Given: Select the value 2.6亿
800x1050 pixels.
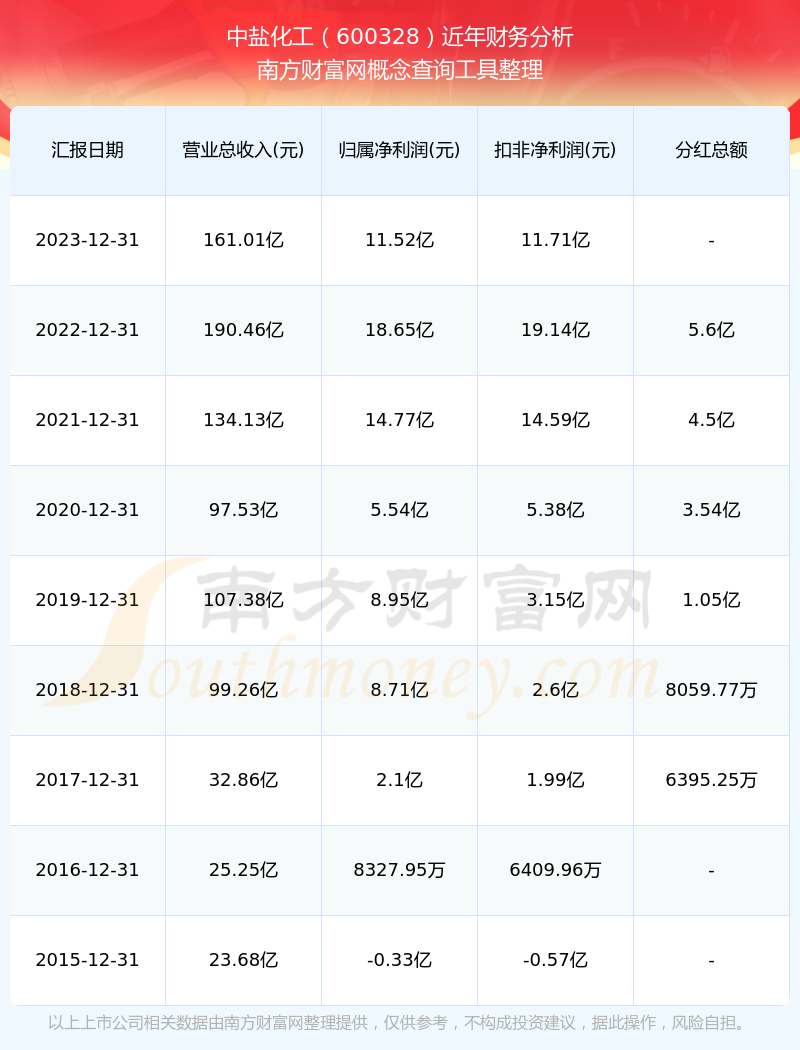Looking at the screenshot, I should [555, 690].
